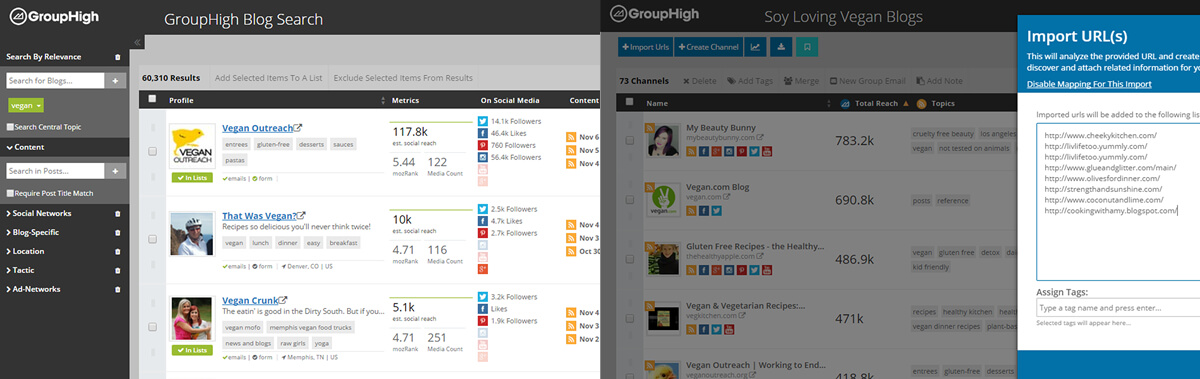Image resolution: width=1200 pixels, height=379 pixels.
Task: Click Twitter icon in Vegan Outreach social row
Action: (483, 121)
